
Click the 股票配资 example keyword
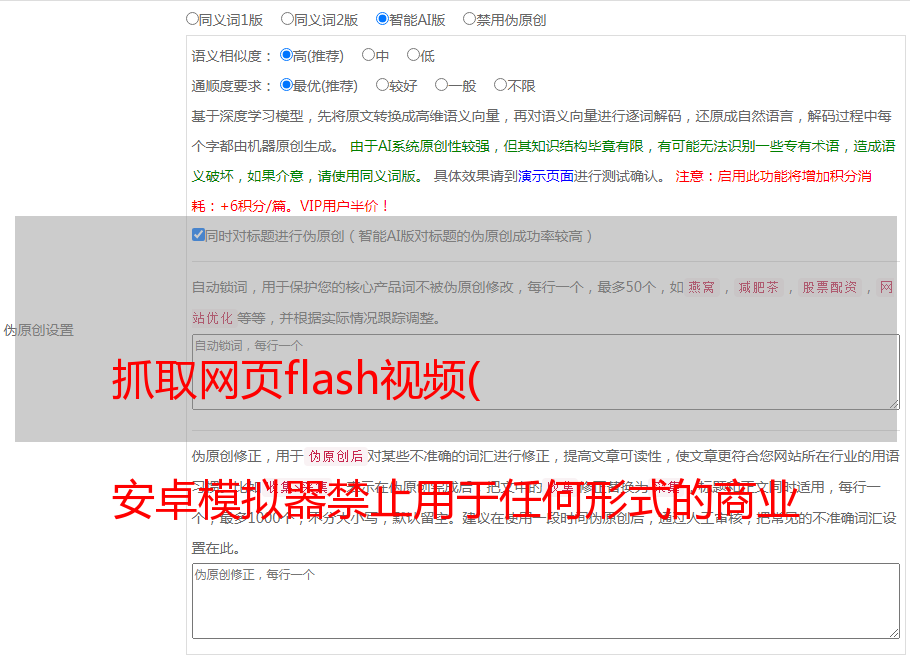(x=830, y=287)
